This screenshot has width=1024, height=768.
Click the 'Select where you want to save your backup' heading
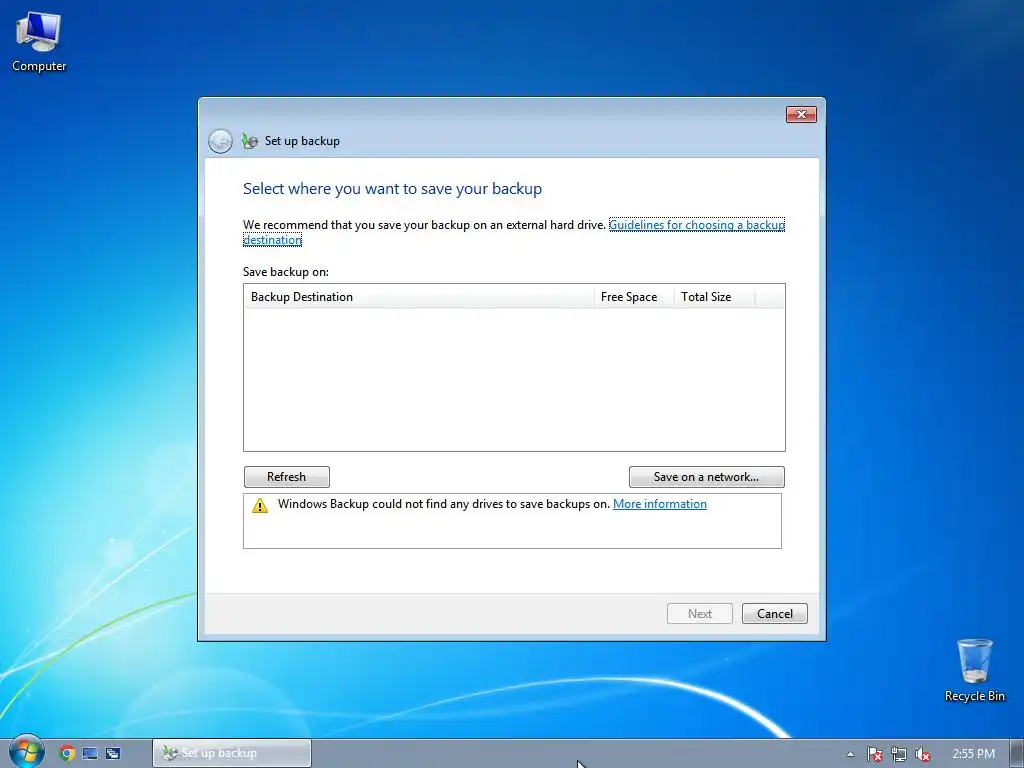[x=392, y=189]
